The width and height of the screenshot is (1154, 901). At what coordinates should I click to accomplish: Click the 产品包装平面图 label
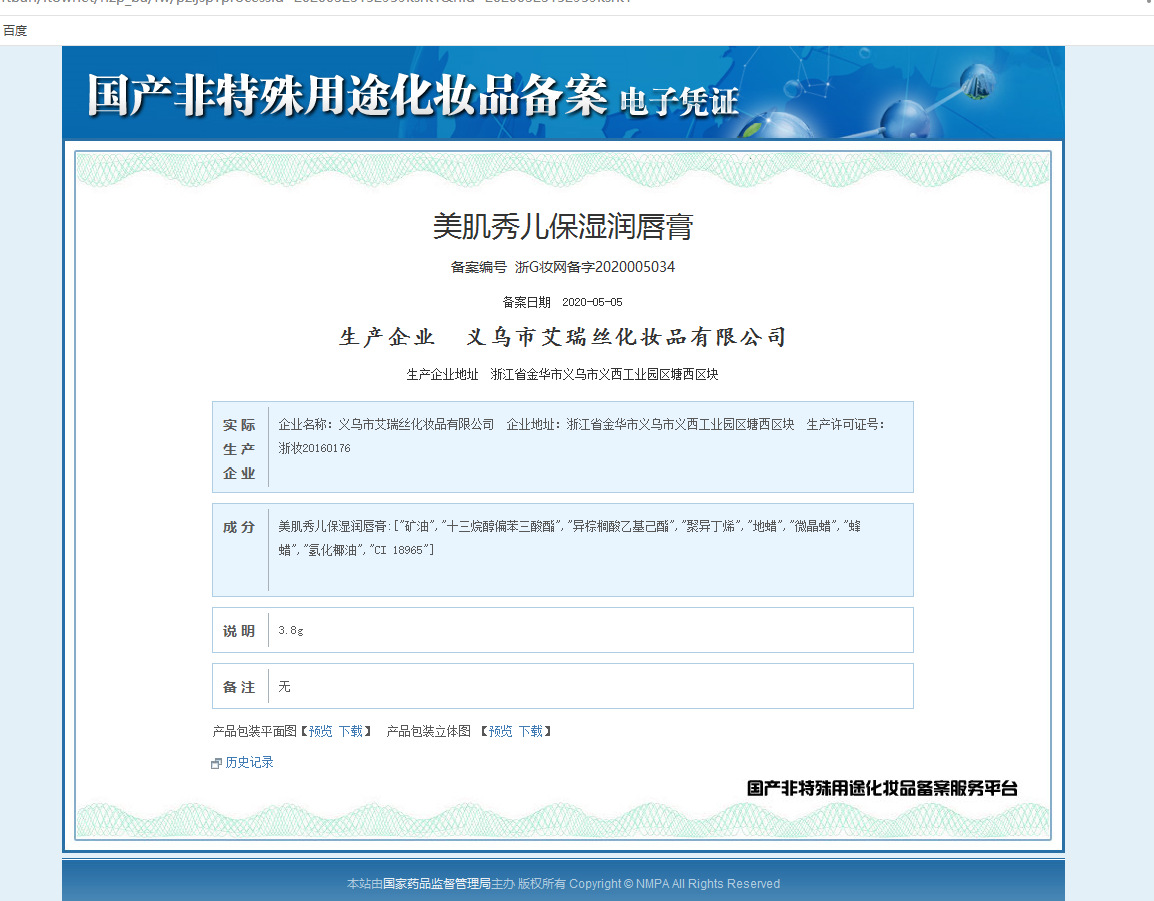pyautogui.click(x=255, y=731)
